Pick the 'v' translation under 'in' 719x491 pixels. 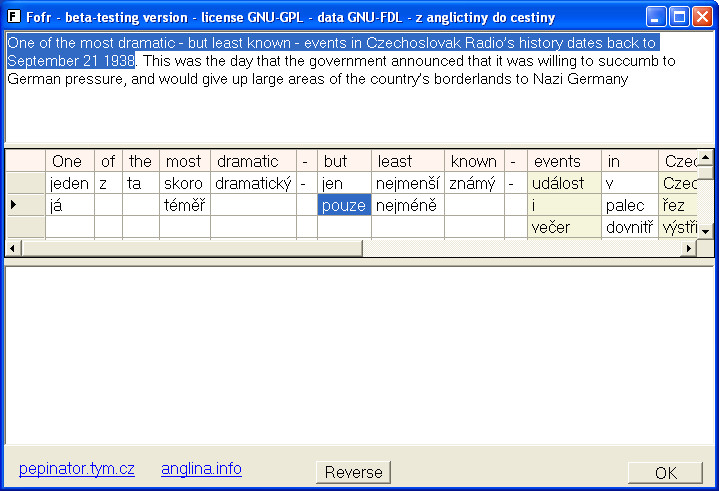[630, 183]
